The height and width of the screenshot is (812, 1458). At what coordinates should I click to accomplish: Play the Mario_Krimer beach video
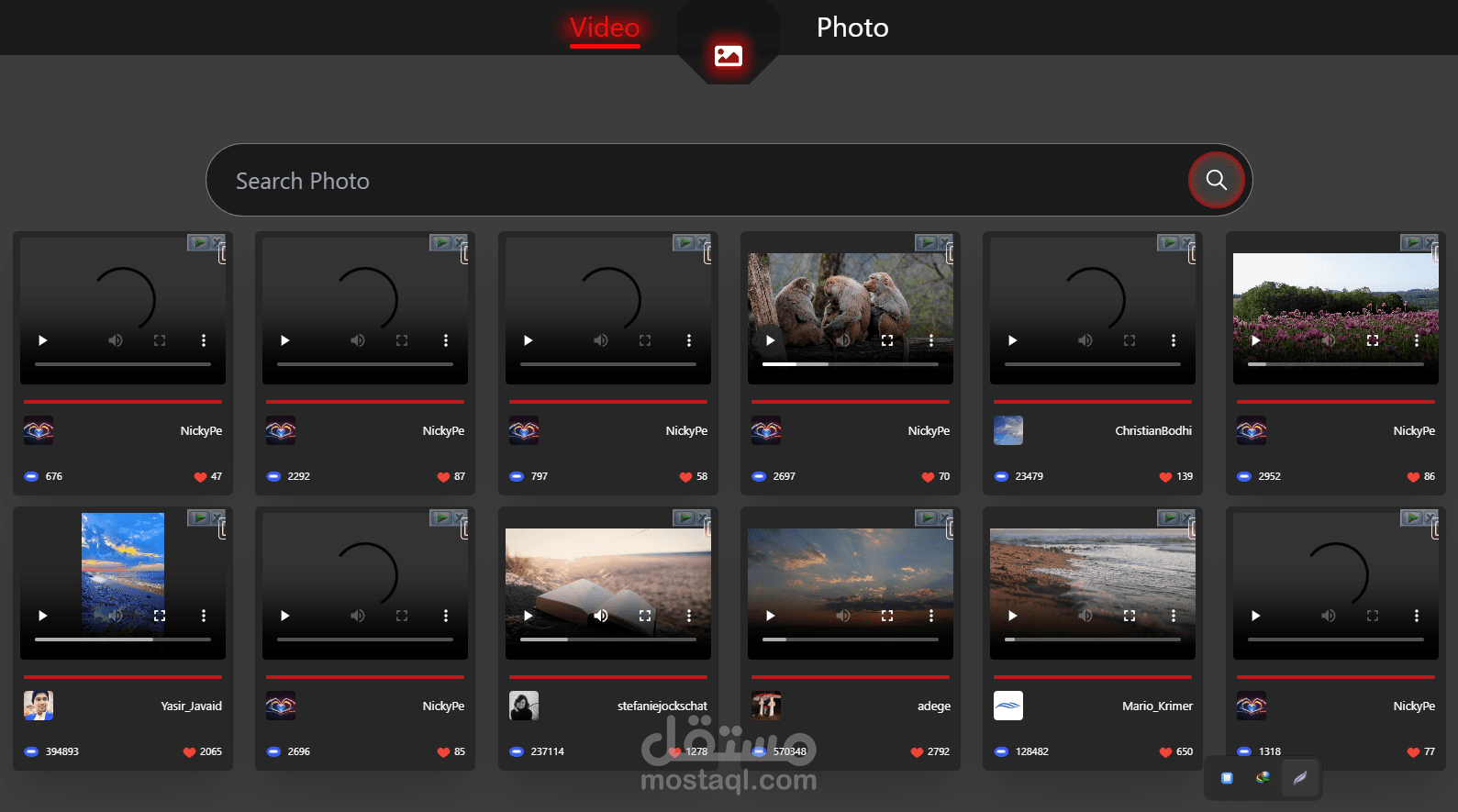tap(1012, 616)
